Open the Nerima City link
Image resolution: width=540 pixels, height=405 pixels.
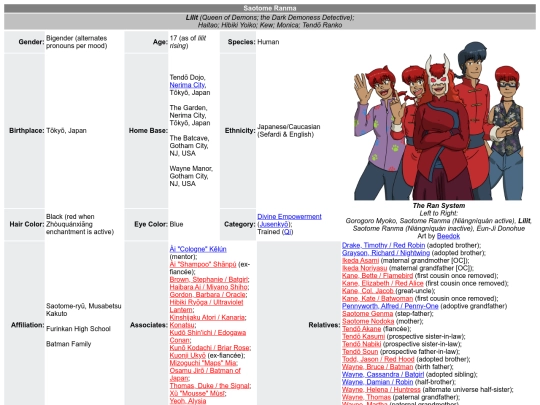(x=187, y=85)
